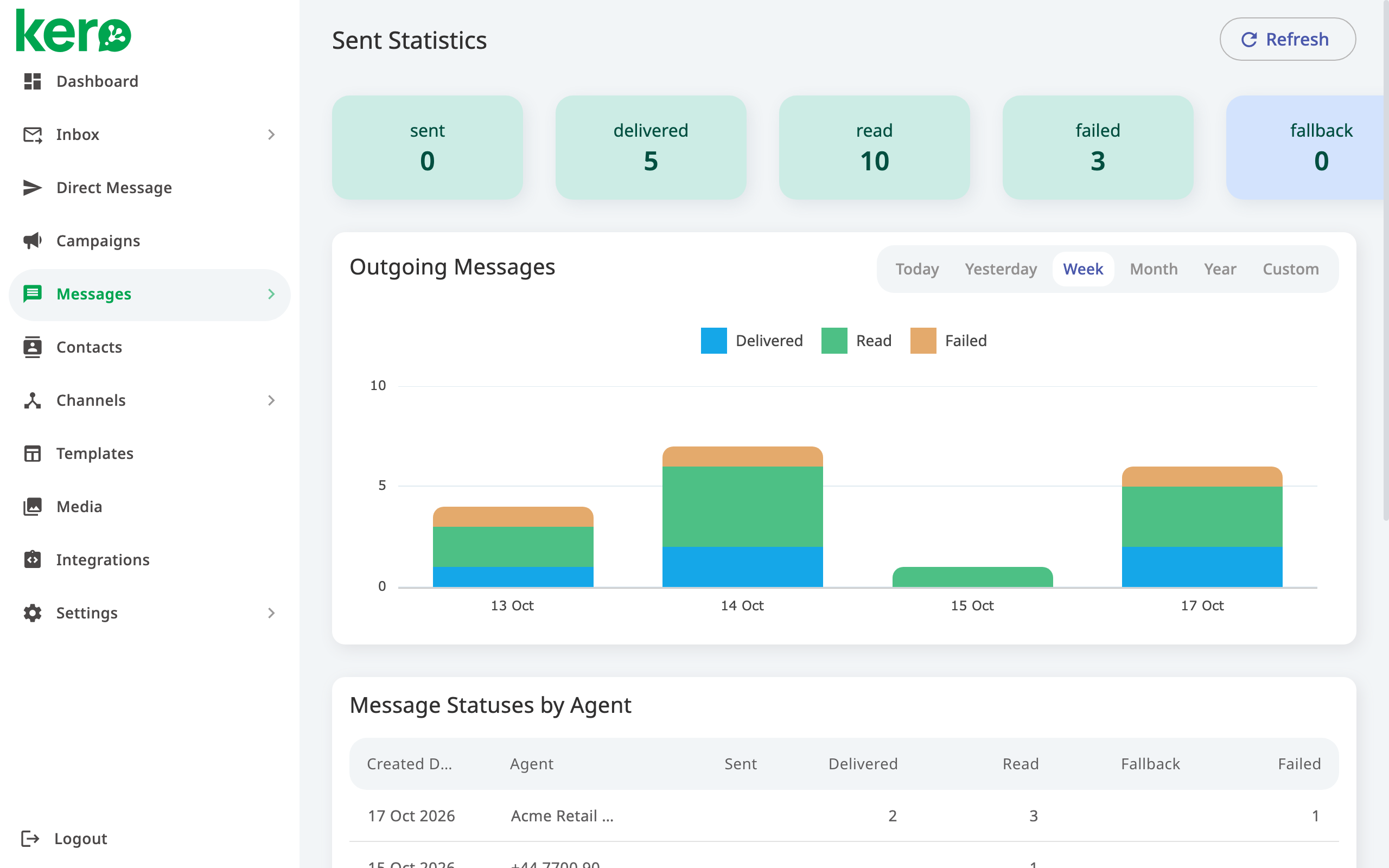Image resolution: width=1389 pixels, height=868 pixels.
Task: Expand the Messages submenu chevron
Action: pos(271,294)
